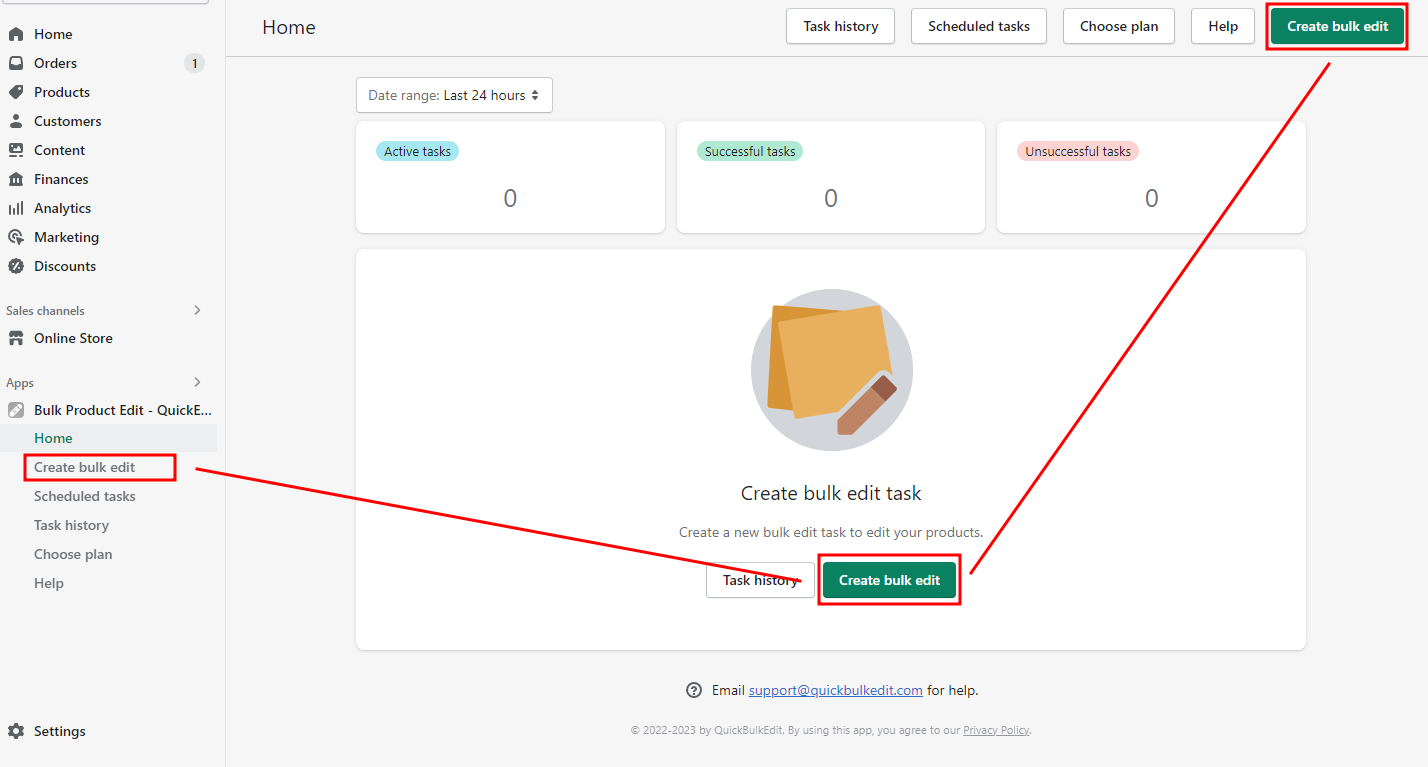Viewport: 1428px width, 767px height.
Task: Open the Date range dropdown
Action: (454, 95)
